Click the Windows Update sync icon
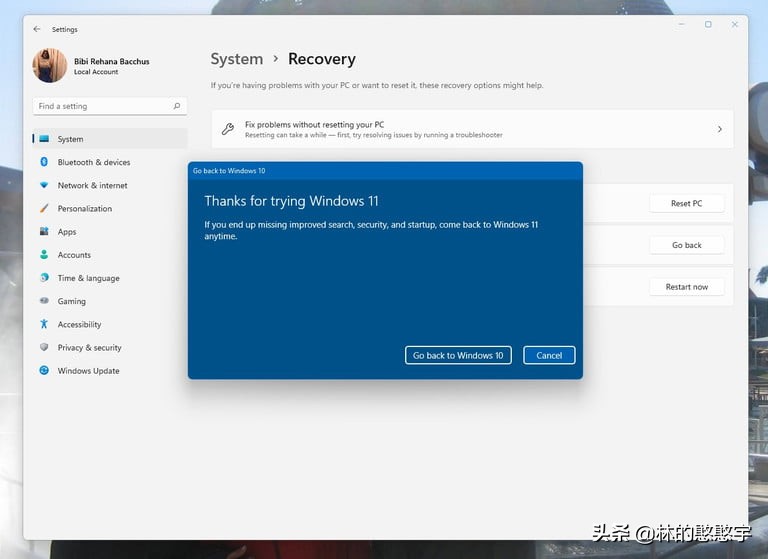Screen dimensions: 768x559 click(44, 370)
